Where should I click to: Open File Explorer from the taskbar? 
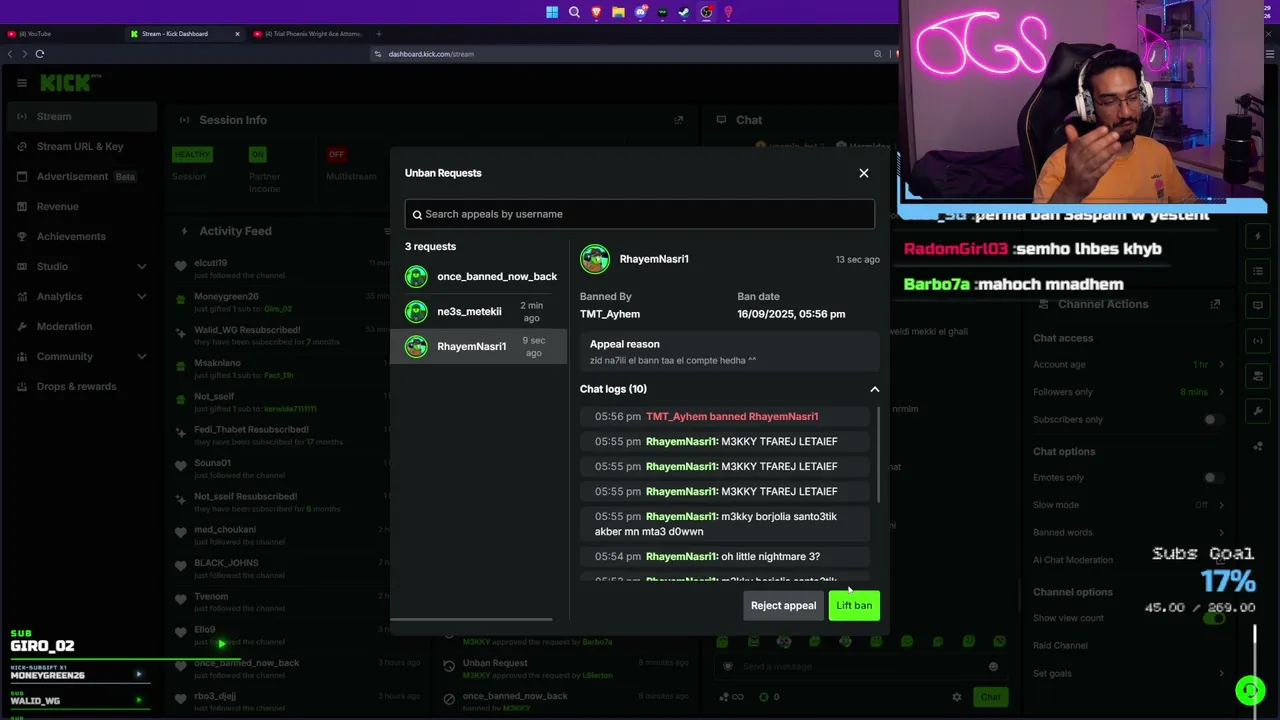618,12
